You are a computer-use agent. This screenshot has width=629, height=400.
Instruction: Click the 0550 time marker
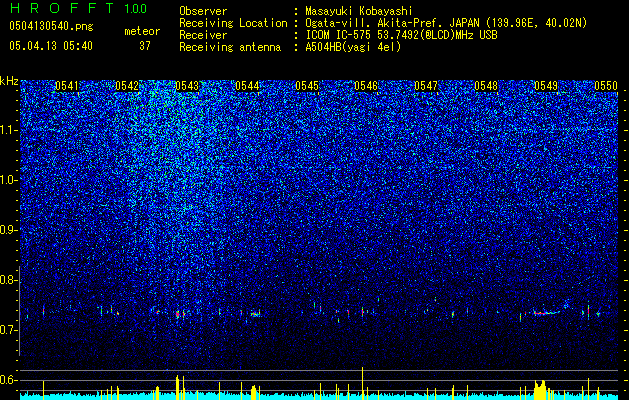pyautogui.click(x=606, y=86)
